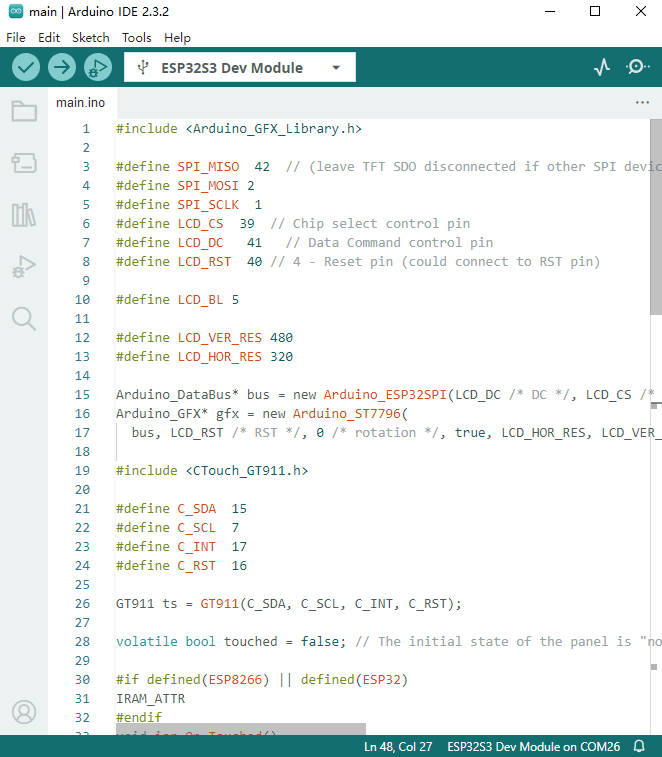
Task: Click the Arduino_GFX_Library.h include text
Action: click(x=273, y=128)
